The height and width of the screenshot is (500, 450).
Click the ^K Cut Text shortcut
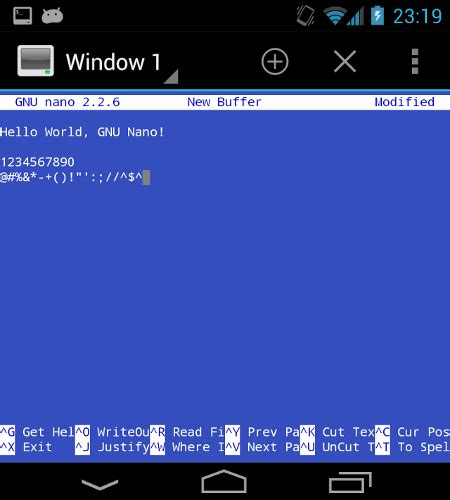[337, 432]
